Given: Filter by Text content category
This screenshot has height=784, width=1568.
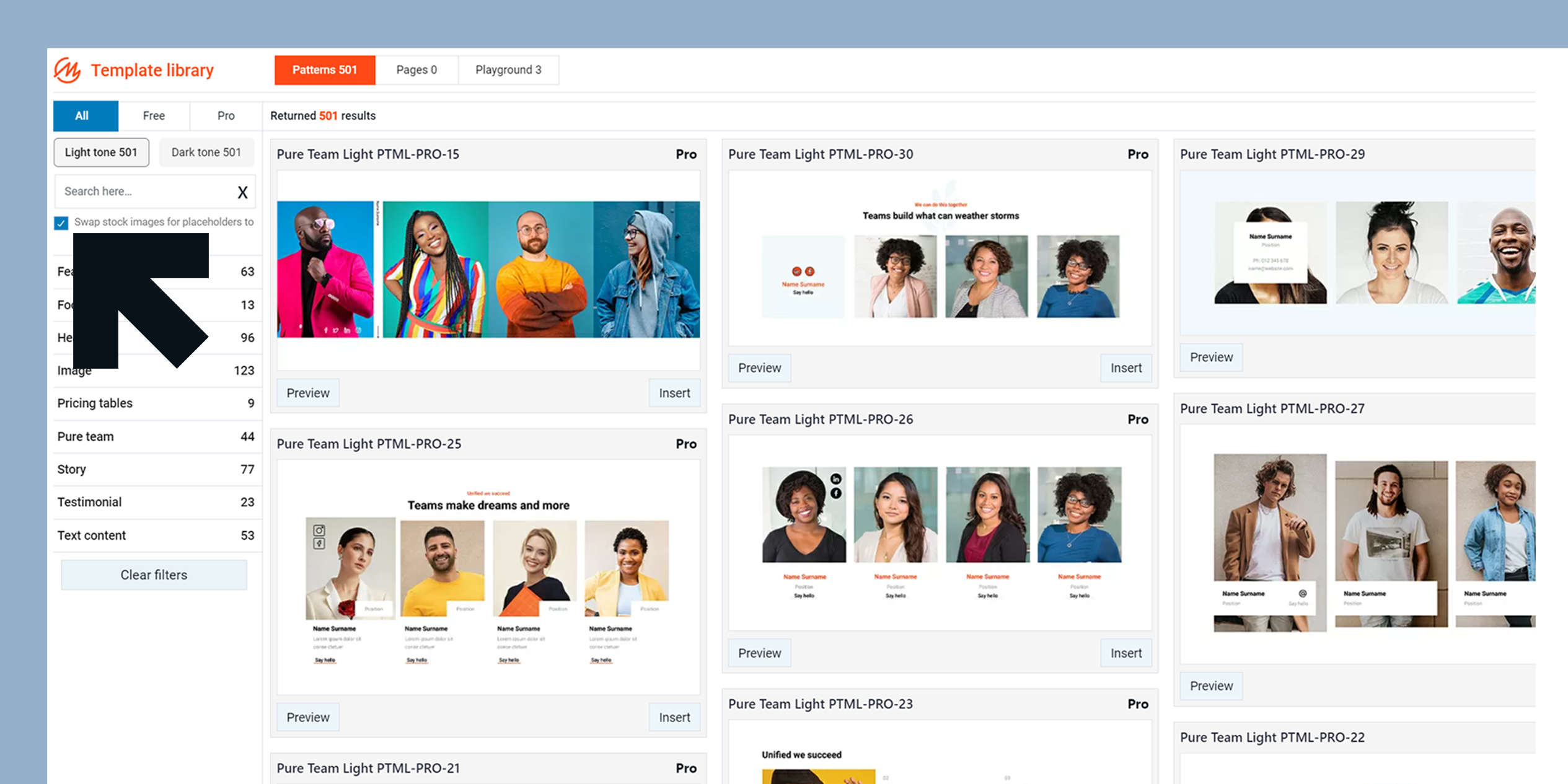Looking at the screenshot, I should coord(156,535).
